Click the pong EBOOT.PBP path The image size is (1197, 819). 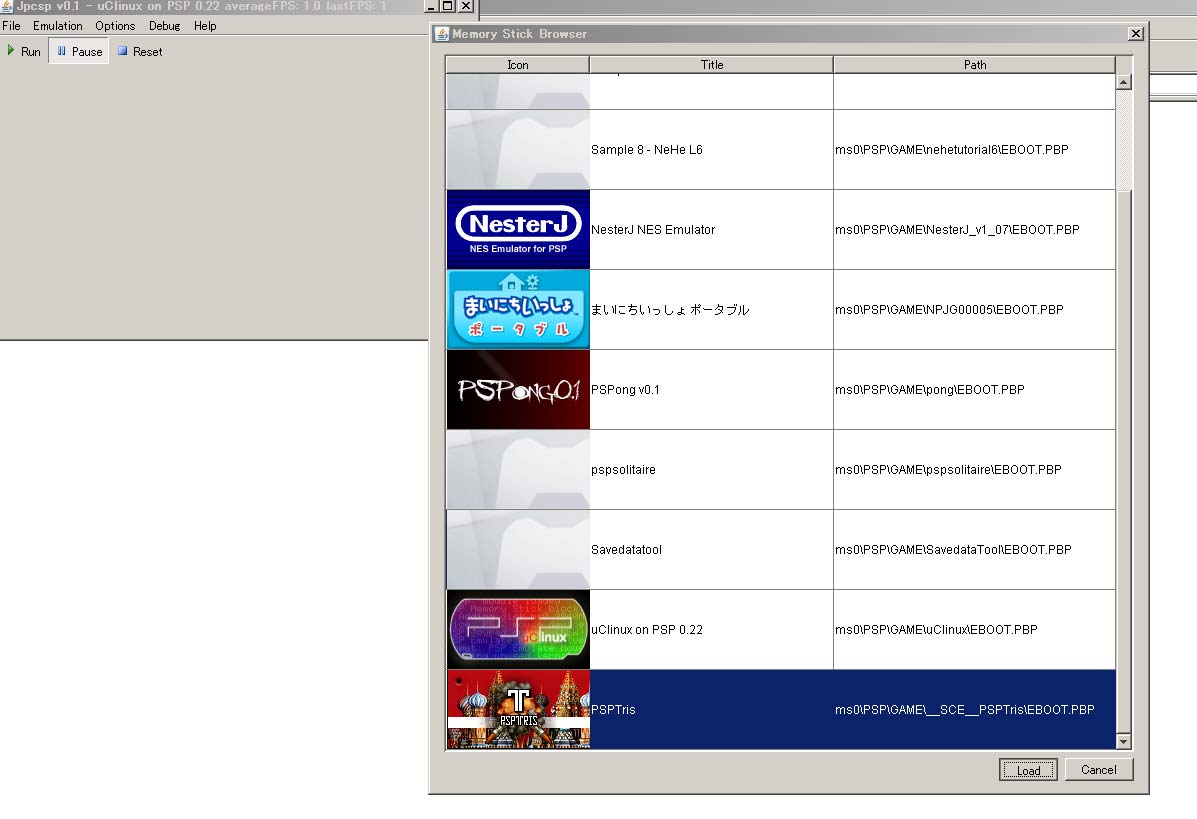click(930, 390)
